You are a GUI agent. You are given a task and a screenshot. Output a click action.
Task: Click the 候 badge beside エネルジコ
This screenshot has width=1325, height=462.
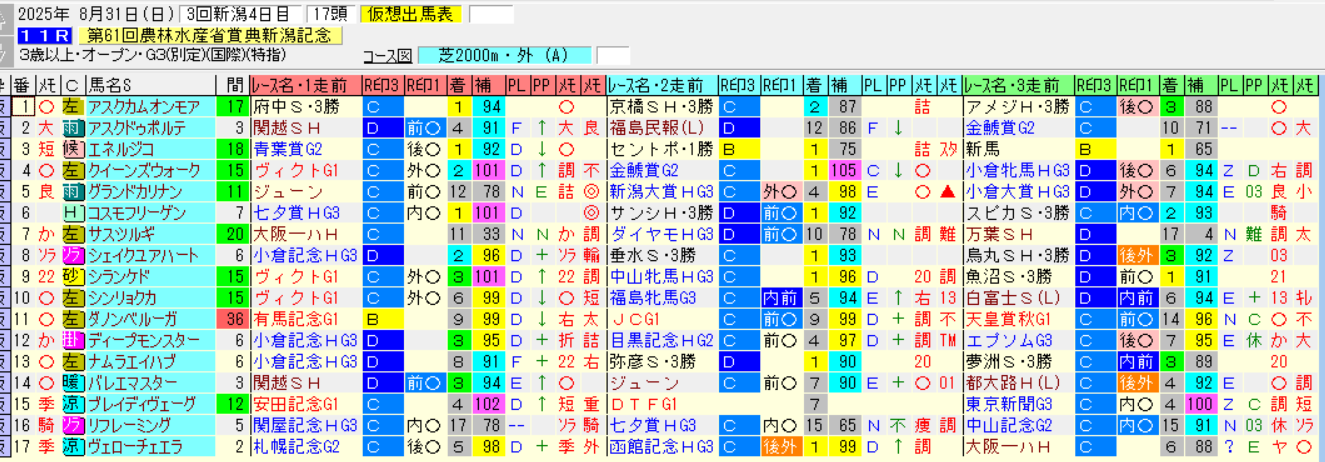[x=73, y=149]
